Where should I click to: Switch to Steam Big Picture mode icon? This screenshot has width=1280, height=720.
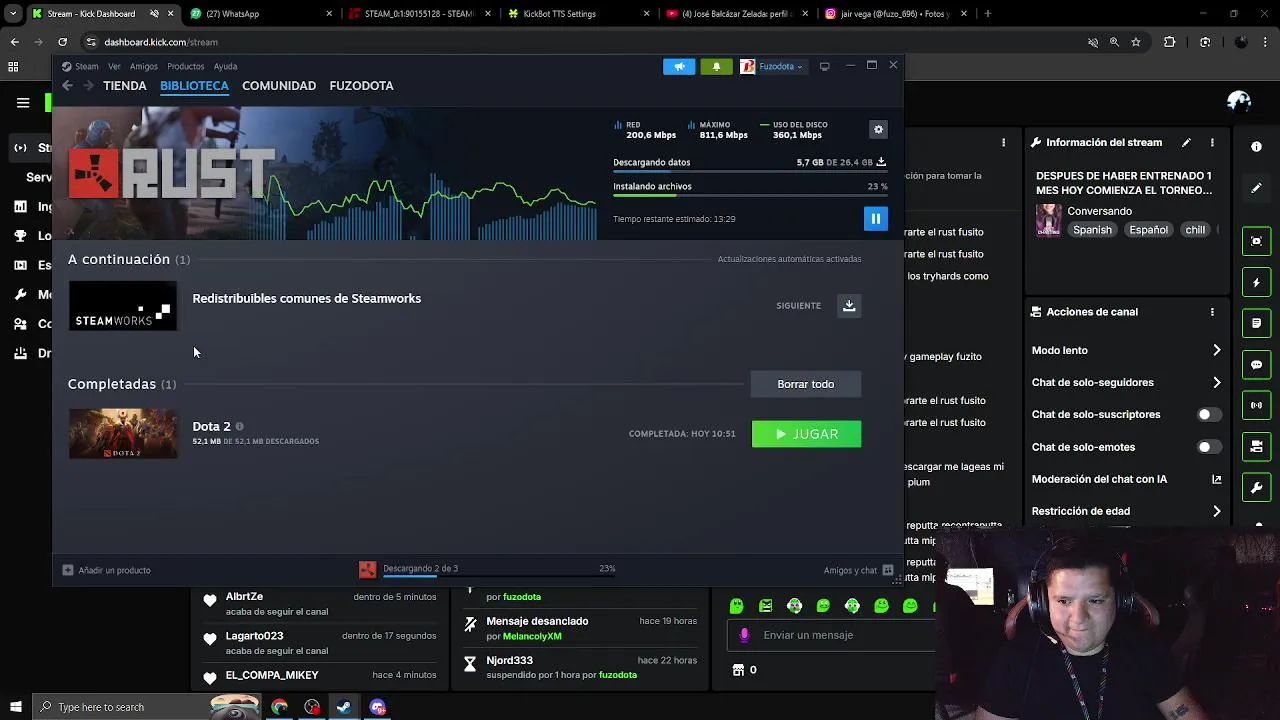824,66
